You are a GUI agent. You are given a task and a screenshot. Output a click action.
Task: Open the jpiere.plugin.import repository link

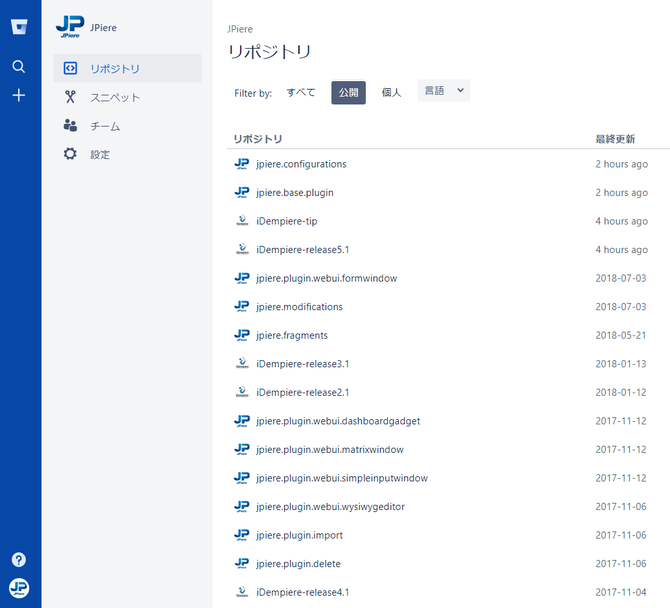point(299,535)
